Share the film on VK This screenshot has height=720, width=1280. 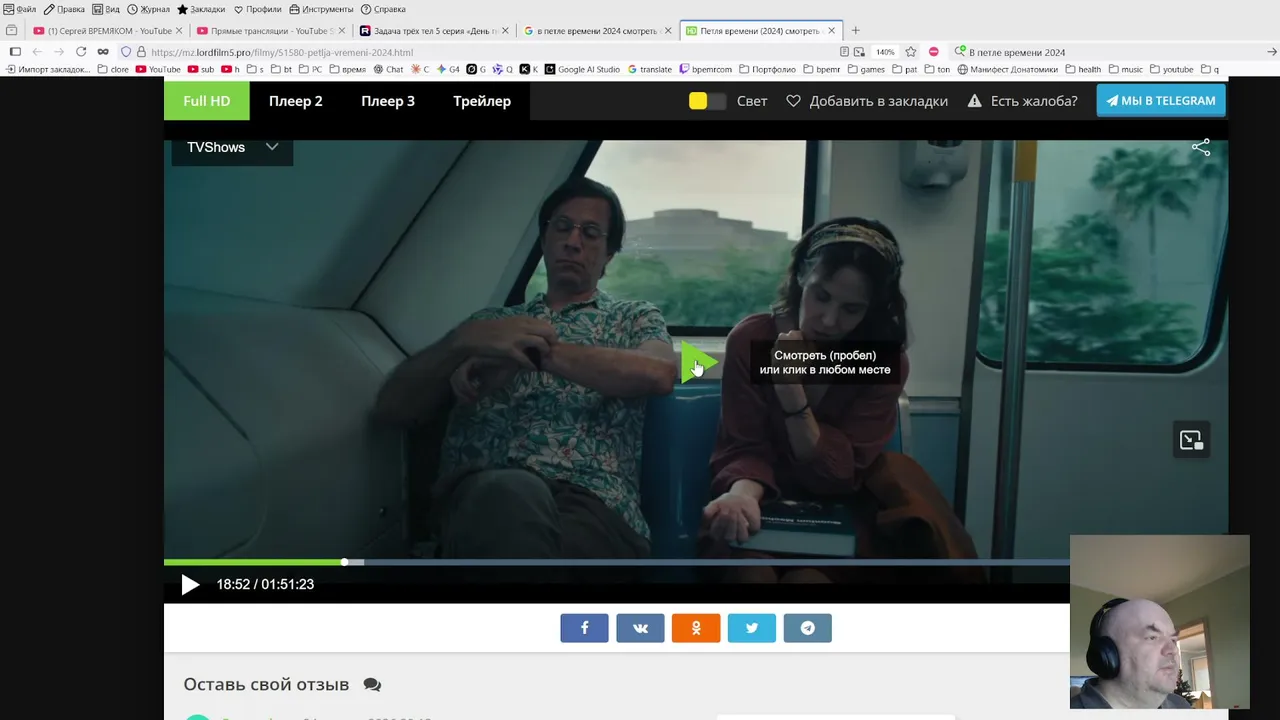point(640,628)
